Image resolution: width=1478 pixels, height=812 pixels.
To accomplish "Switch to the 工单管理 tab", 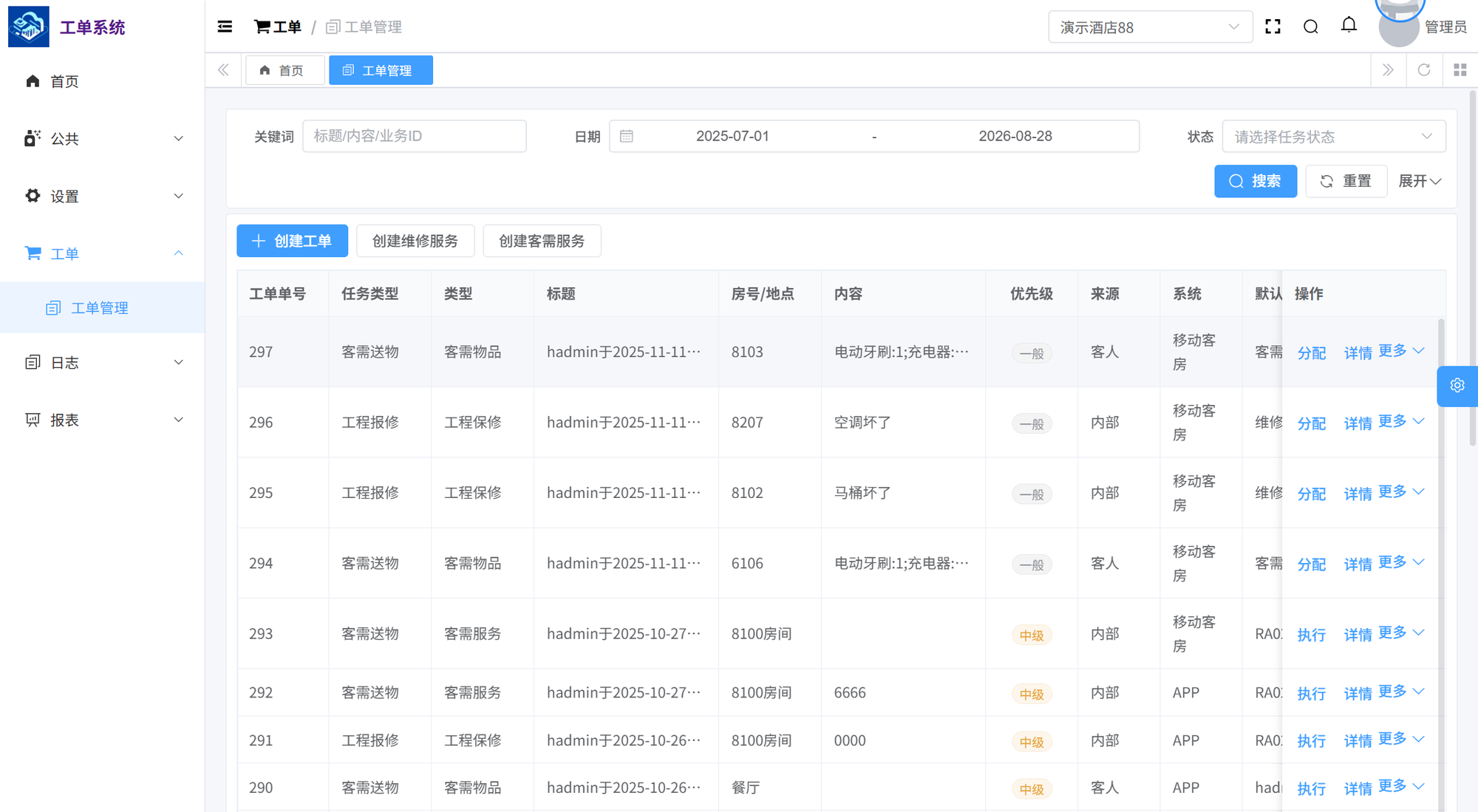I will pos(381,70).
